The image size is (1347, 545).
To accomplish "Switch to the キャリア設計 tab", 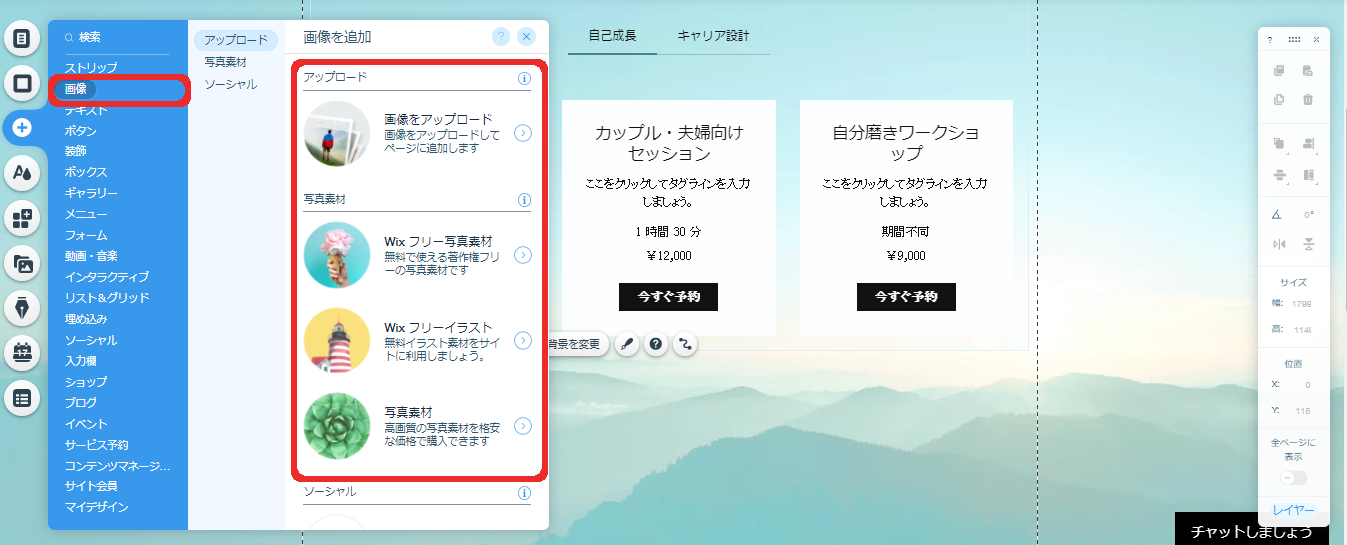I will pyautogui.click(x=713, y=36).
